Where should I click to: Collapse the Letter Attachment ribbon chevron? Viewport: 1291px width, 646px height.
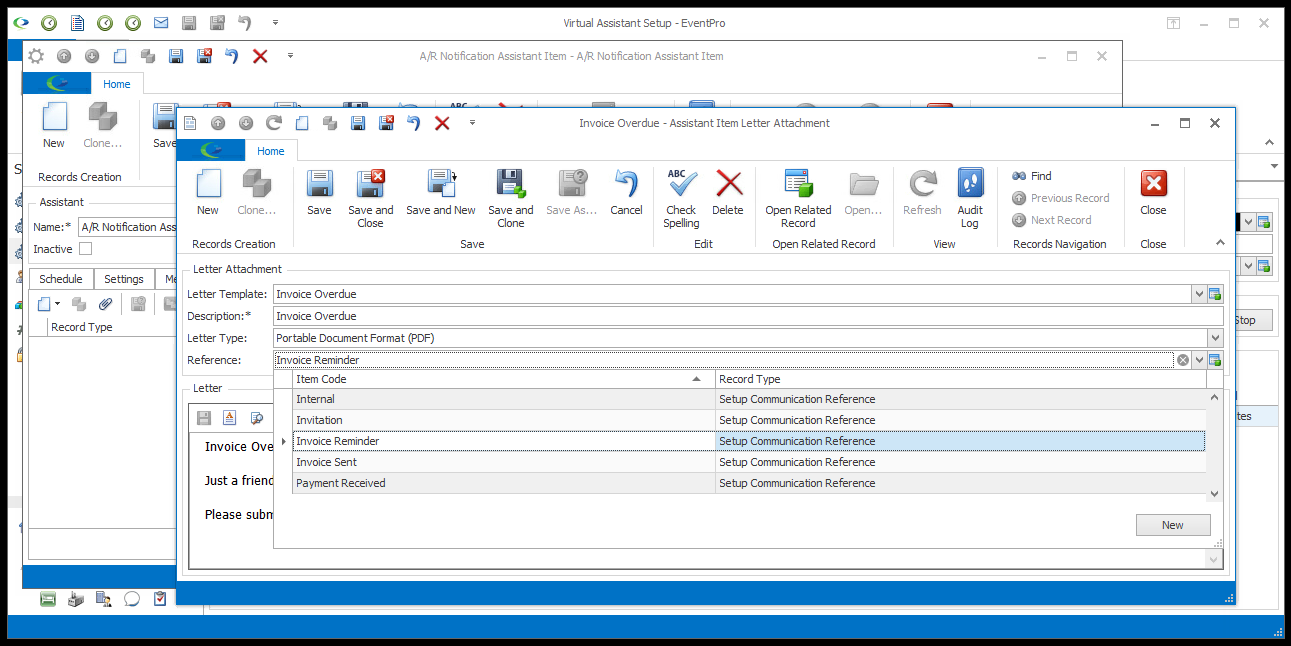click(x=1219, y=242)
